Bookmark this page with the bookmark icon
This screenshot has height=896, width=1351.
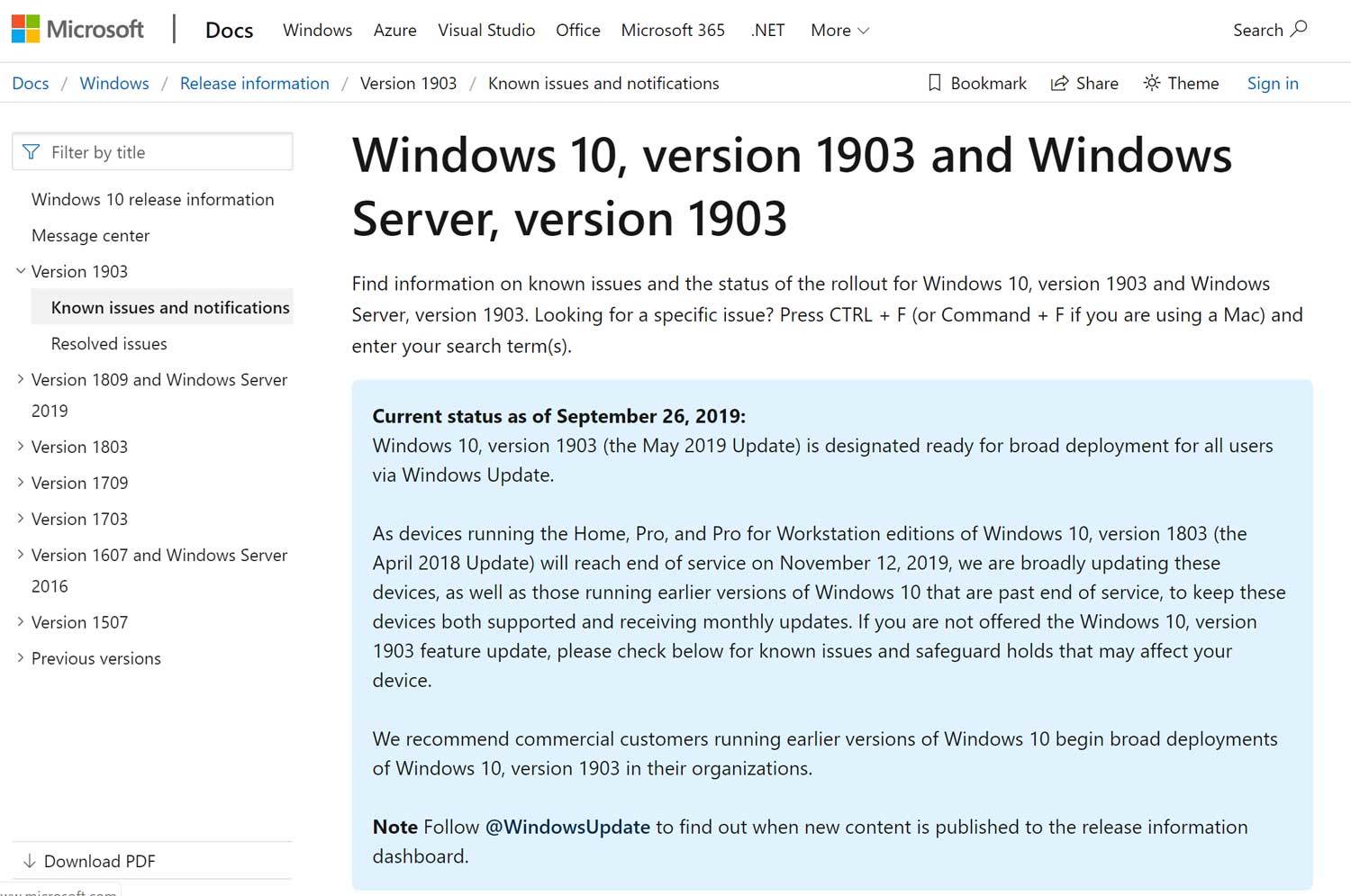coord(934,83)
